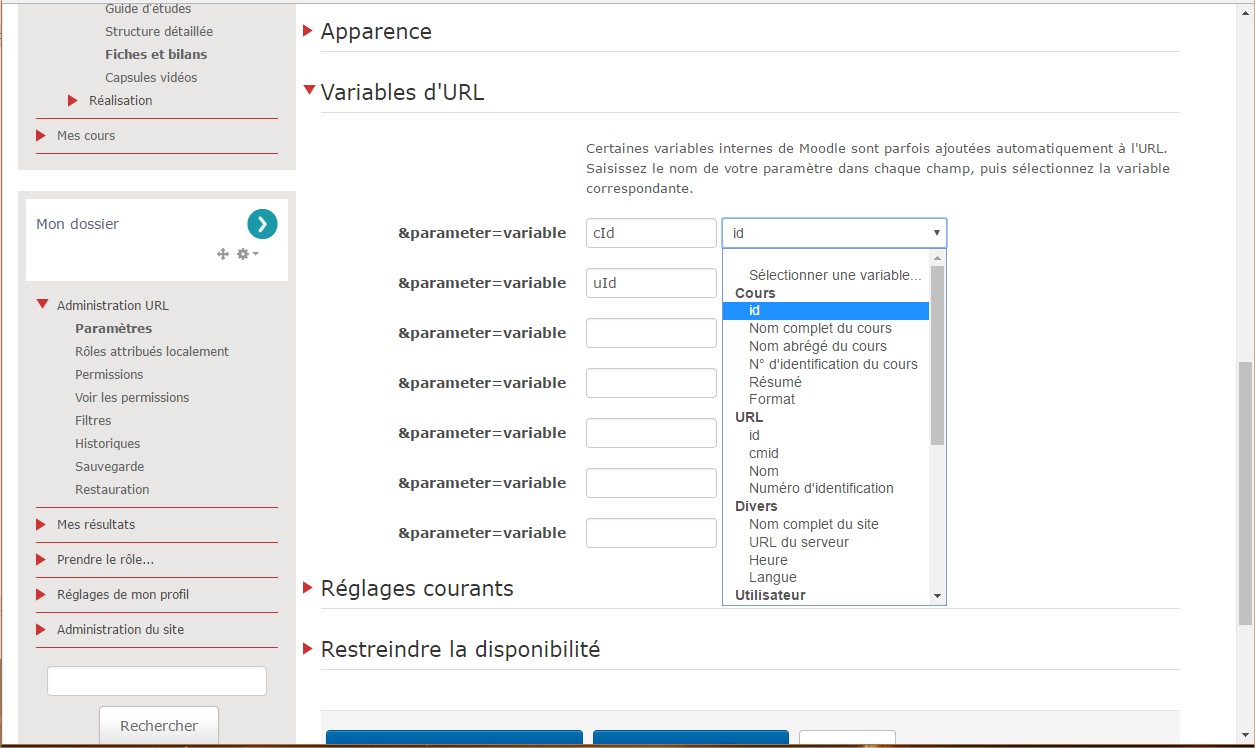Select 'Langue' option in the variable list
This screenshot has height=748, width=1255.
[x=772, y=577]
